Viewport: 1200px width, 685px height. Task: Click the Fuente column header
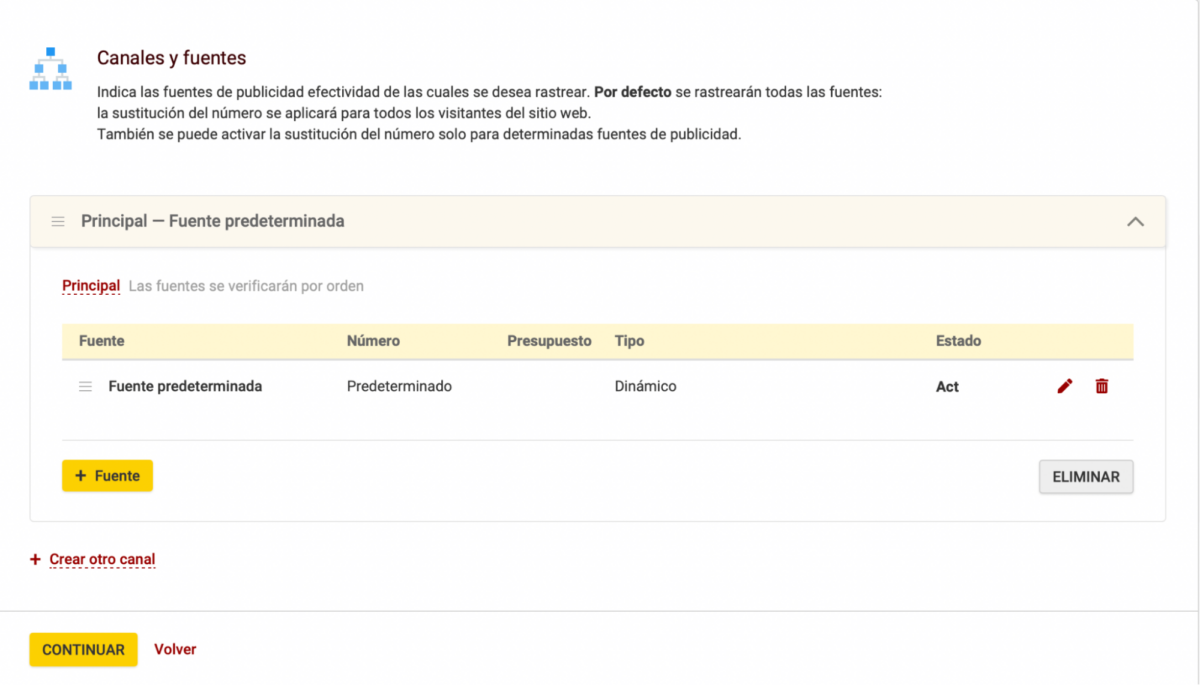[101, 341]
